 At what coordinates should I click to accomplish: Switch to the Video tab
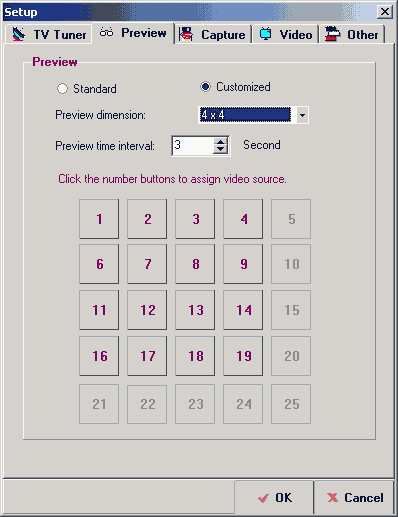click(x=286, y=34)
